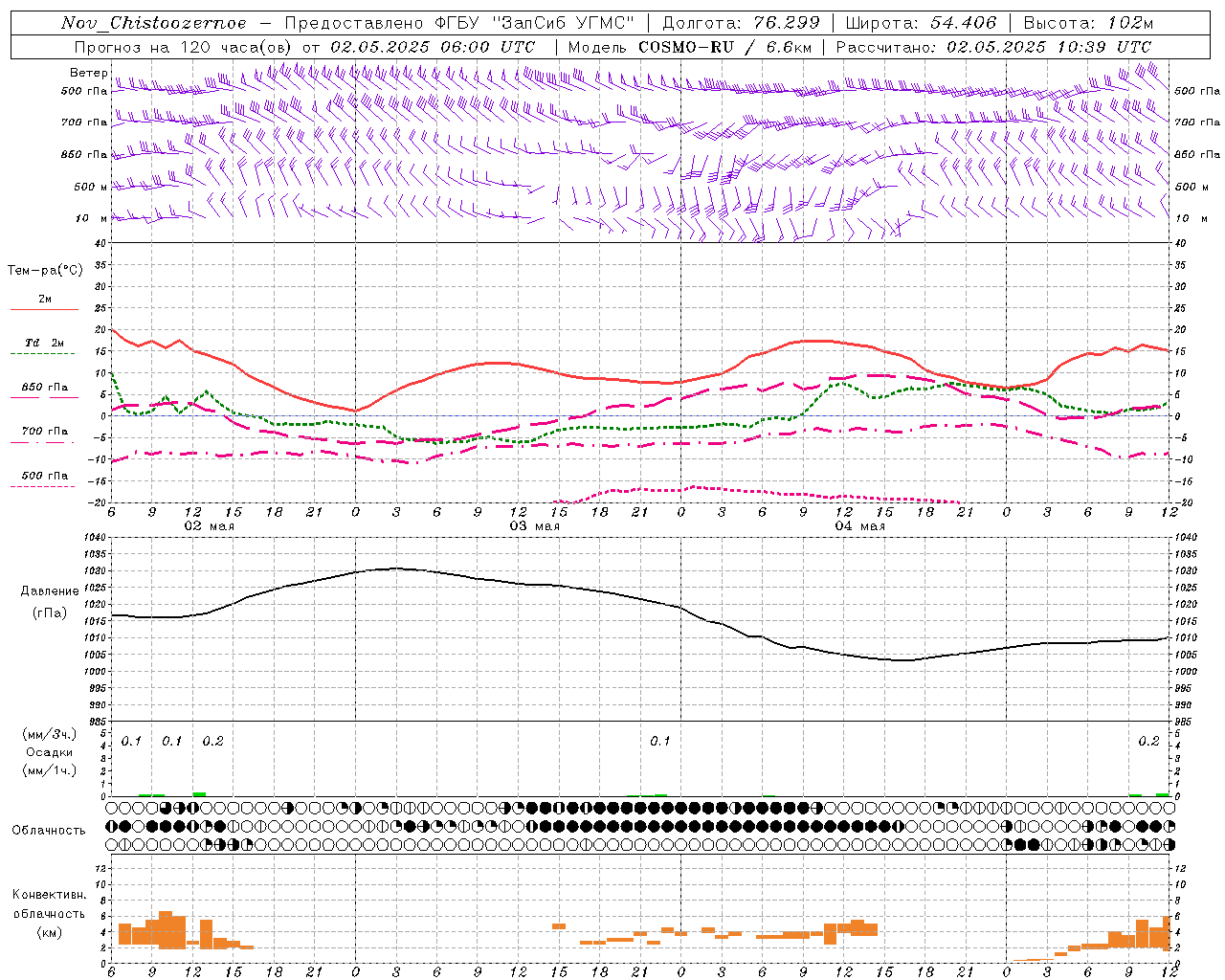
Task: Click the 'Предоставлено ФГБУ "ЗапСиб УГМС"' text
Action: (x=461, y=23)
